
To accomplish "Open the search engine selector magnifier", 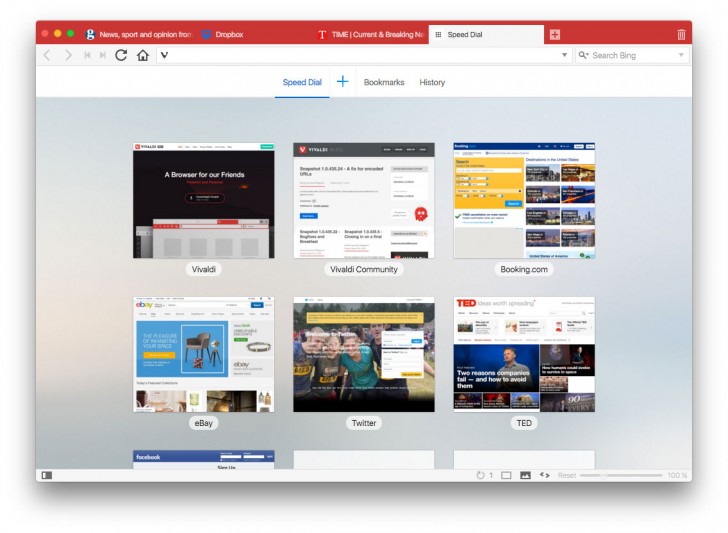I will pos(583,55).
